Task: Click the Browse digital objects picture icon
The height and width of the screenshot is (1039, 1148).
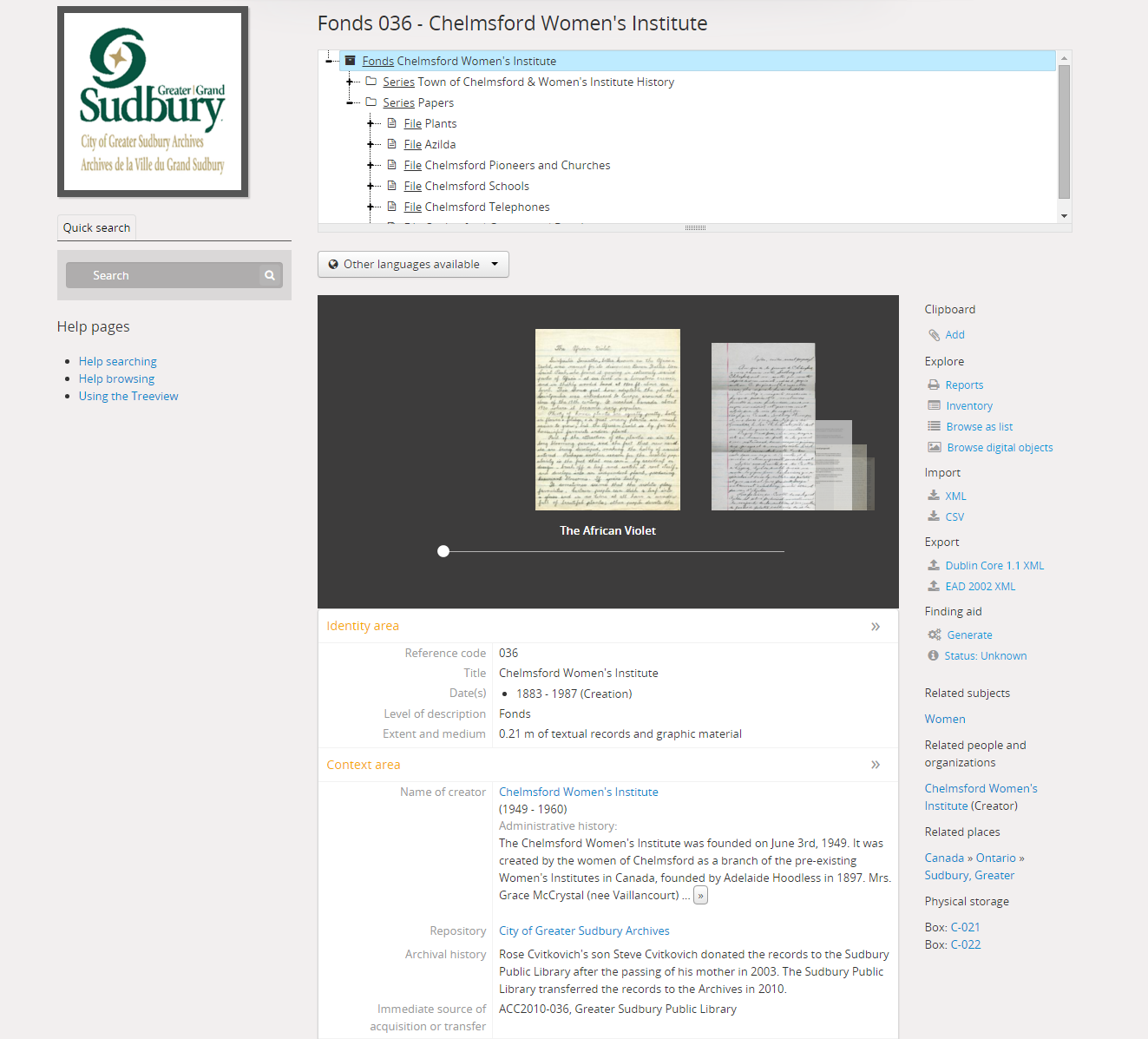Action: pyautogui.click(x=934, y=447)
